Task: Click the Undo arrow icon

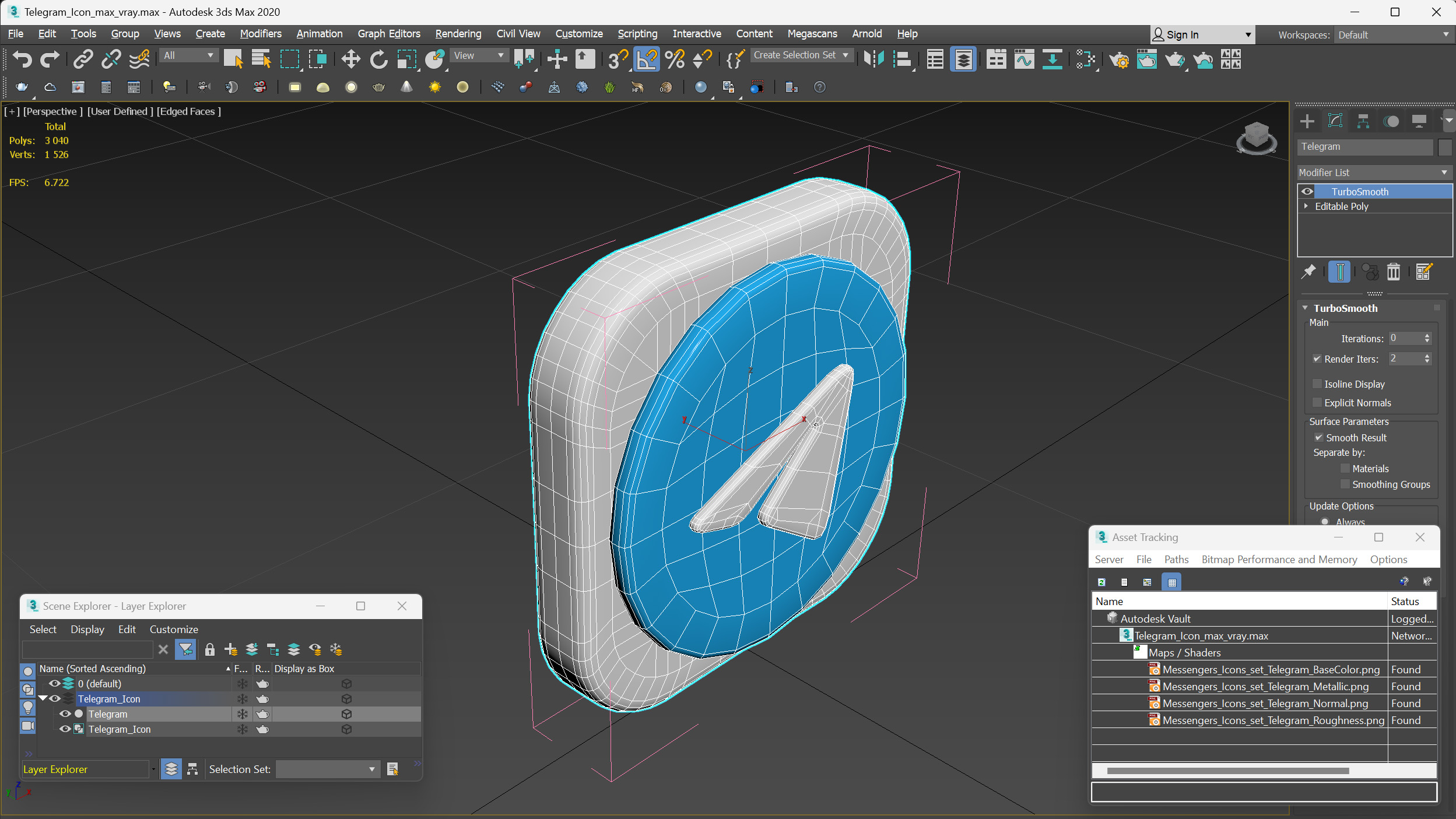Action: pyautogui.click(x=22, y=59)
